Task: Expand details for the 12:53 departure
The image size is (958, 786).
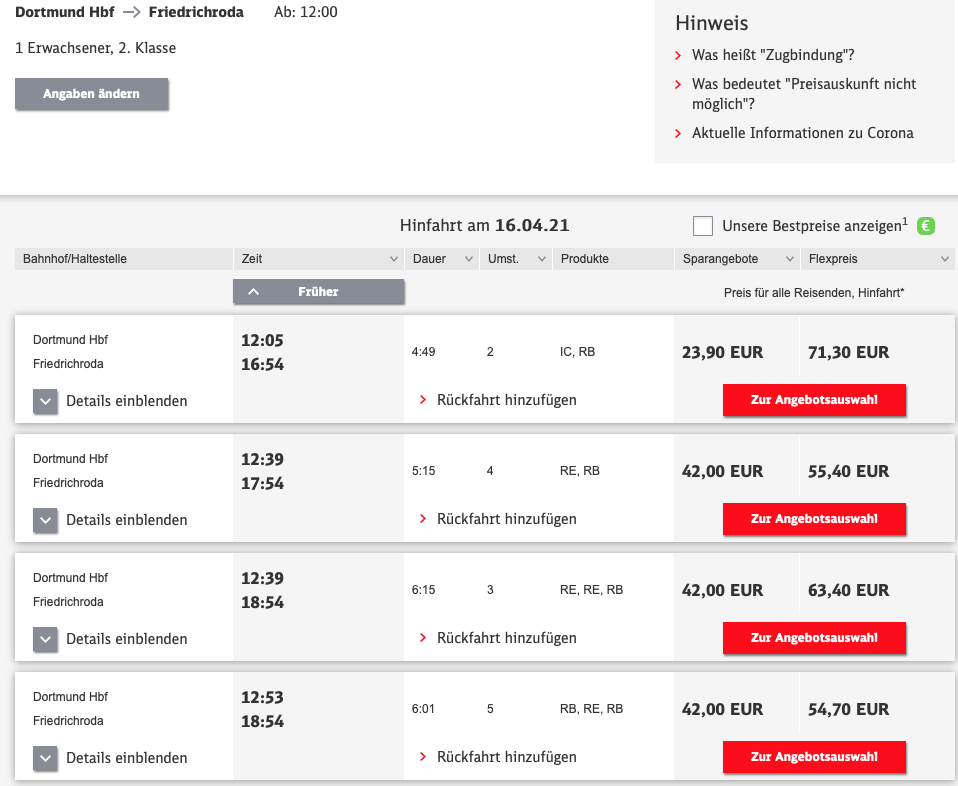Action: (46, 758)
